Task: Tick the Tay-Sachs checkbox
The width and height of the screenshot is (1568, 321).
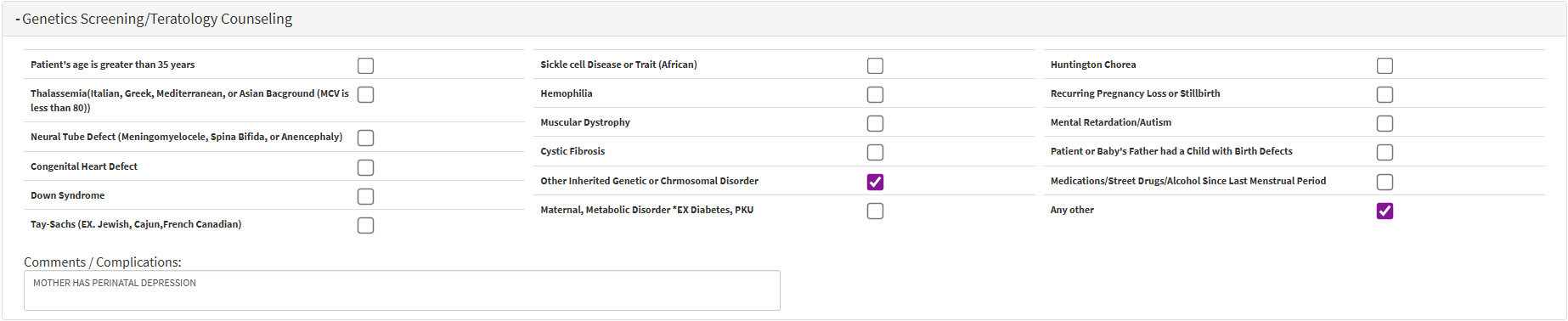Action: pyautogui.click(x=365, y=225)
